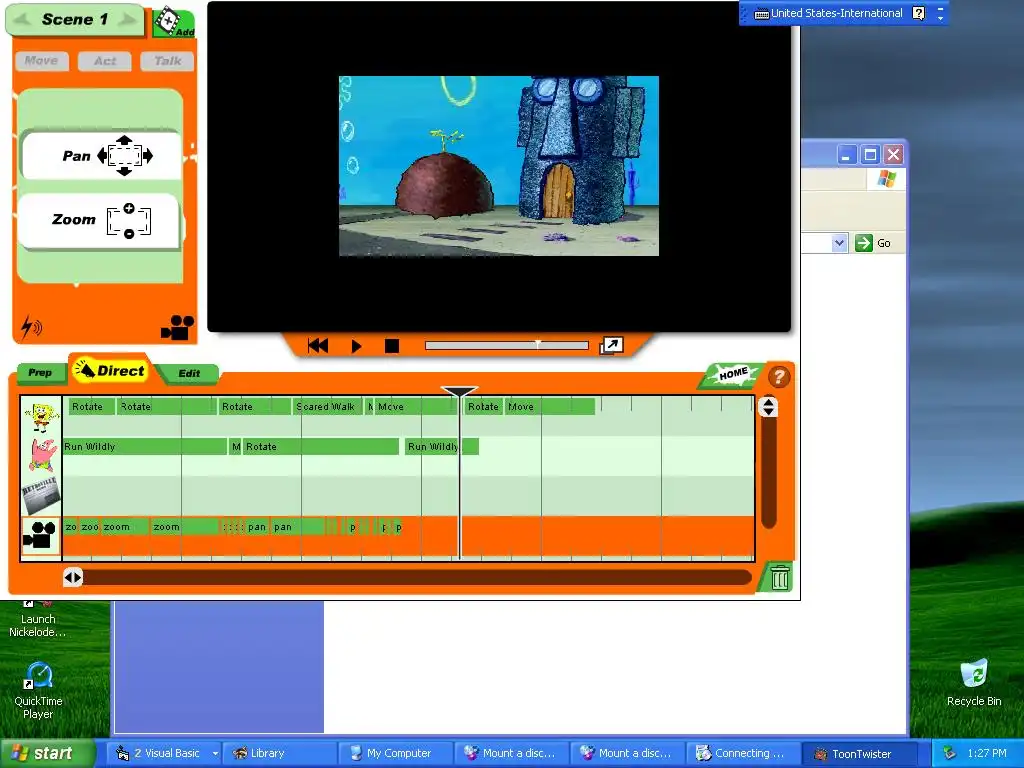Viewport: 1024px width, 768px height.
Task: Select the camera track icon in the timeline
Action: click(41, 536)
